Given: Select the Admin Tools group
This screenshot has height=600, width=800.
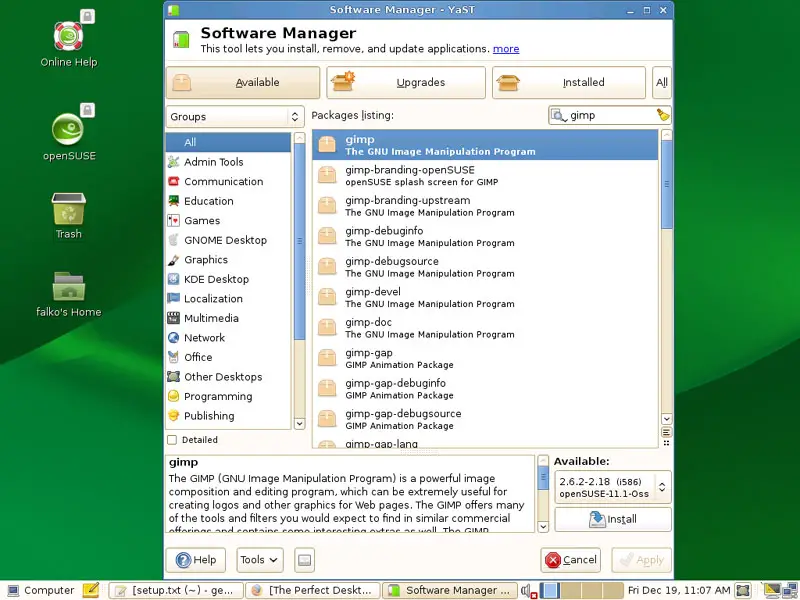Looking at the screenshot, I should [229, 162].
